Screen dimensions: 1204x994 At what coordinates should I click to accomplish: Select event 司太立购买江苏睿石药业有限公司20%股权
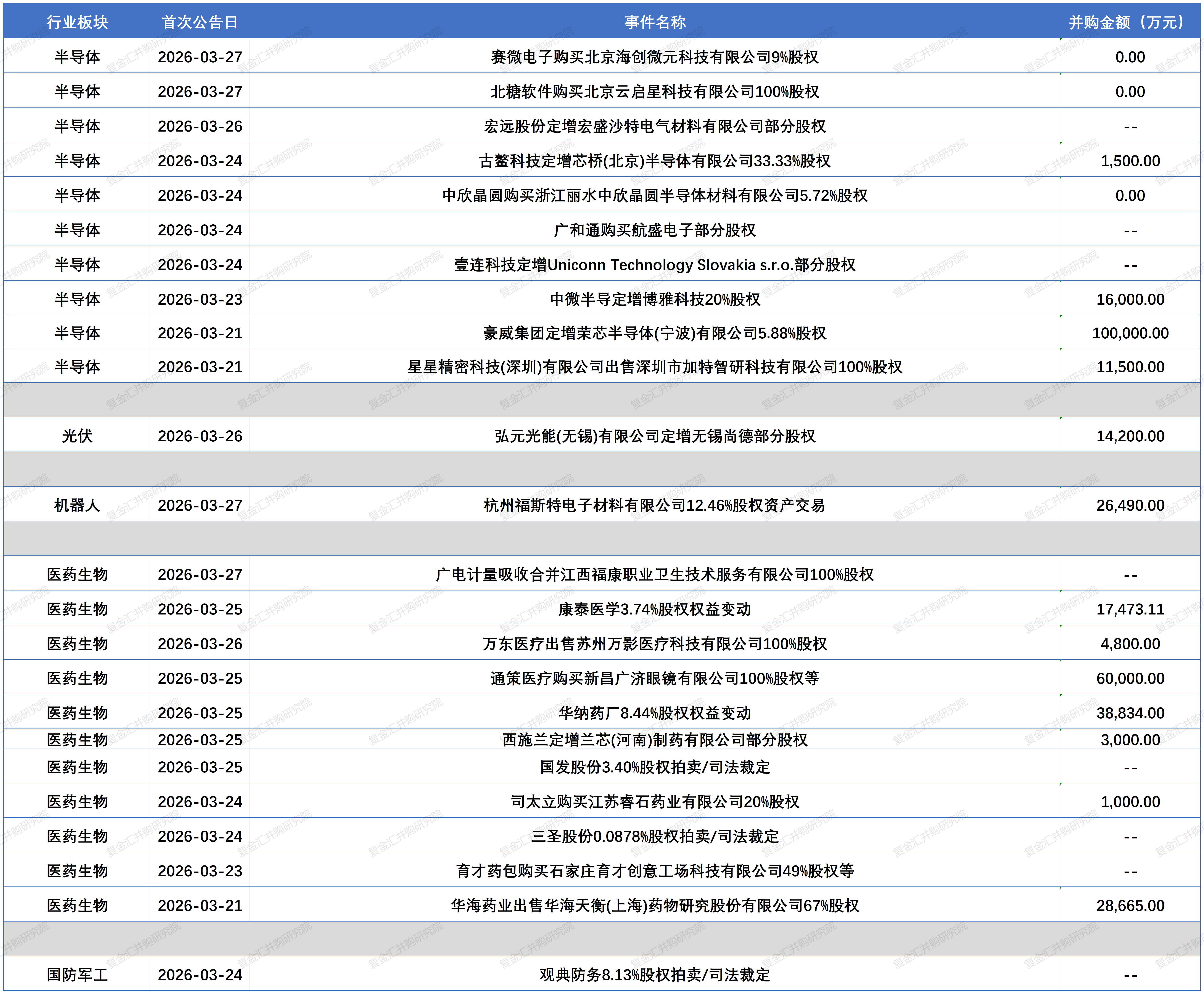click(x=655, y=802)
